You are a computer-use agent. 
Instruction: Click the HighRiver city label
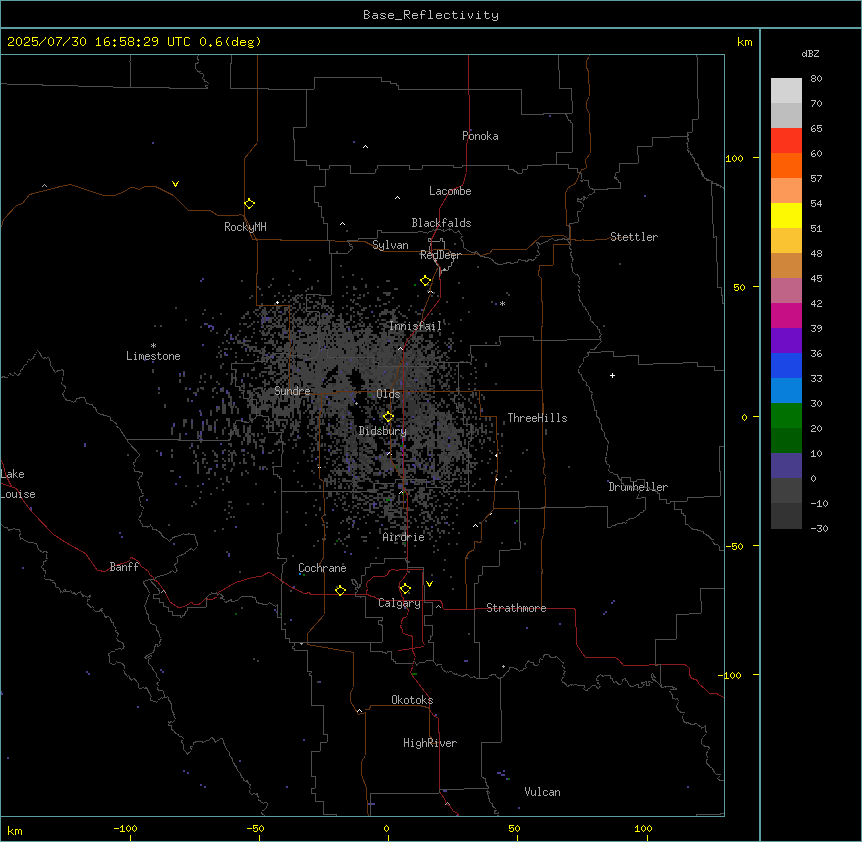(x=430, y=743)
